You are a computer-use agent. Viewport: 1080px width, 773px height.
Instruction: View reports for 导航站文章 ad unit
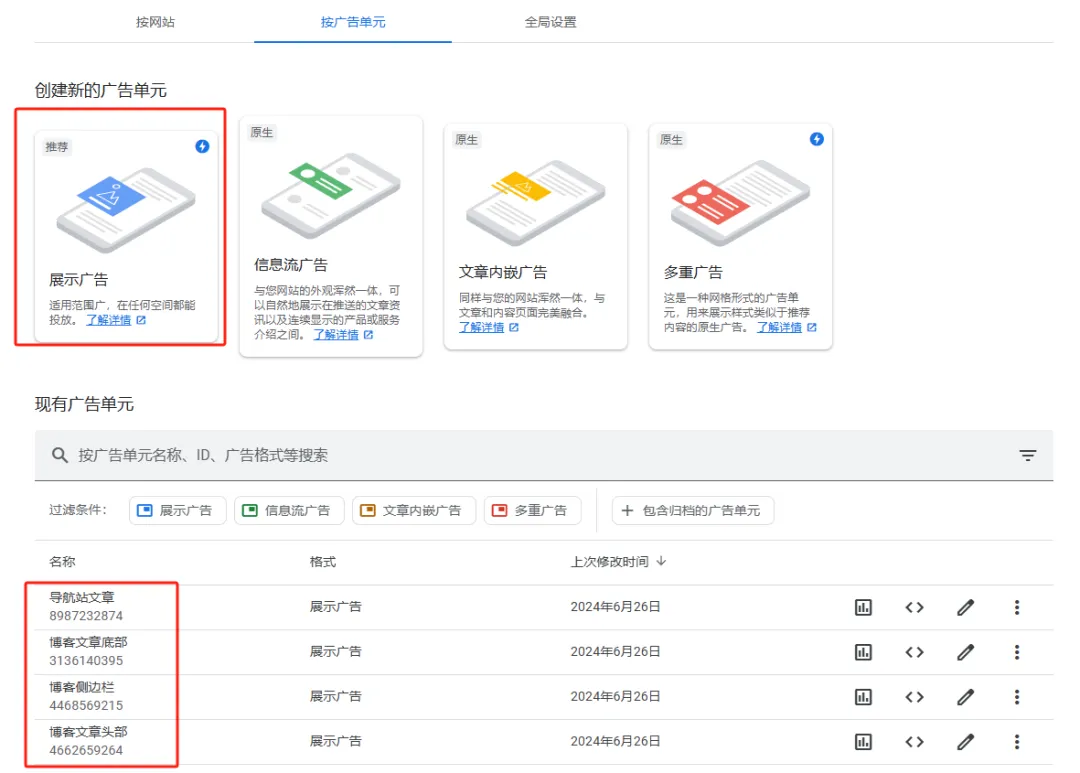click(x=863, y=606)
